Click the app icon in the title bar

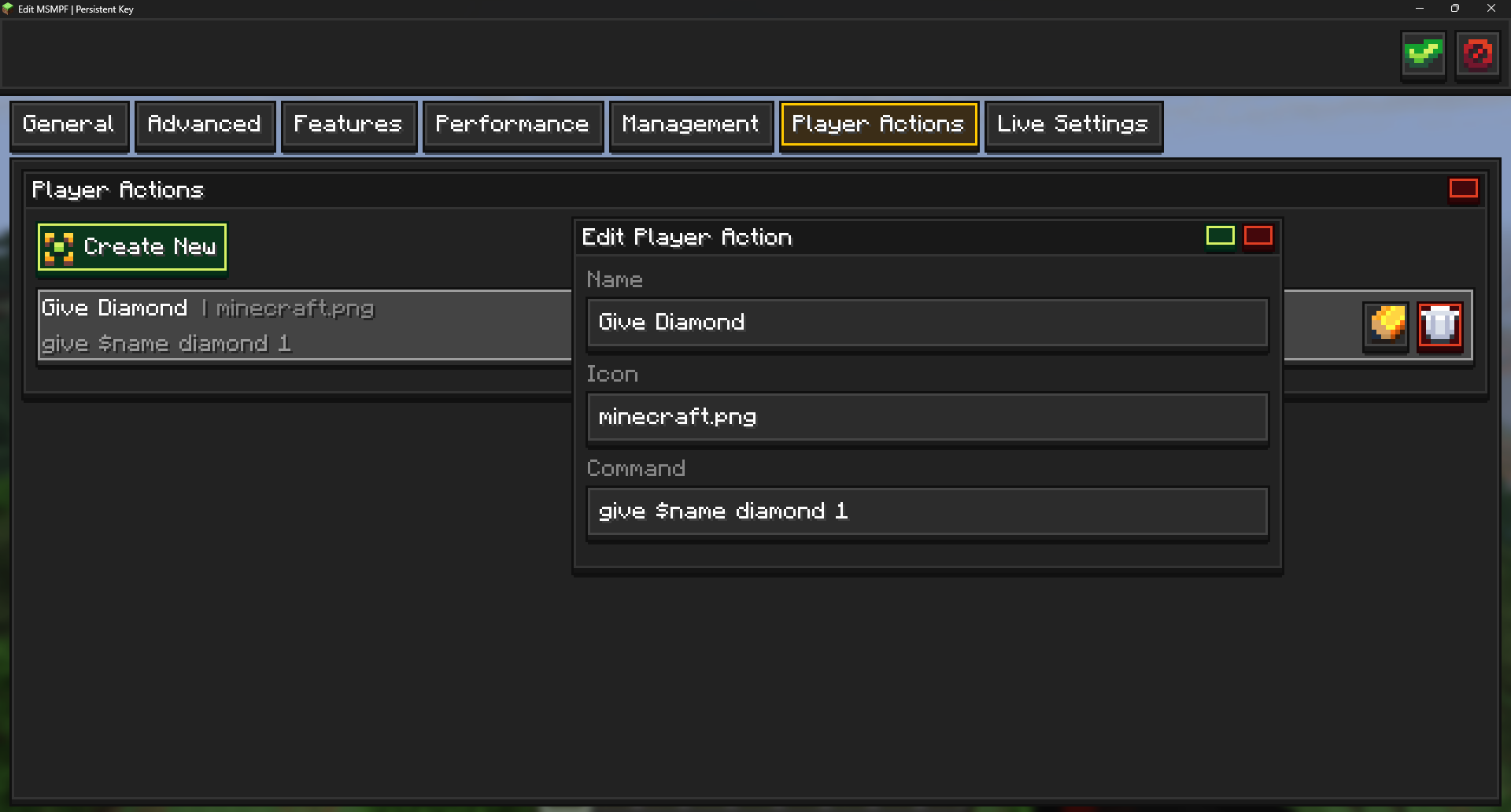point(8,9)
